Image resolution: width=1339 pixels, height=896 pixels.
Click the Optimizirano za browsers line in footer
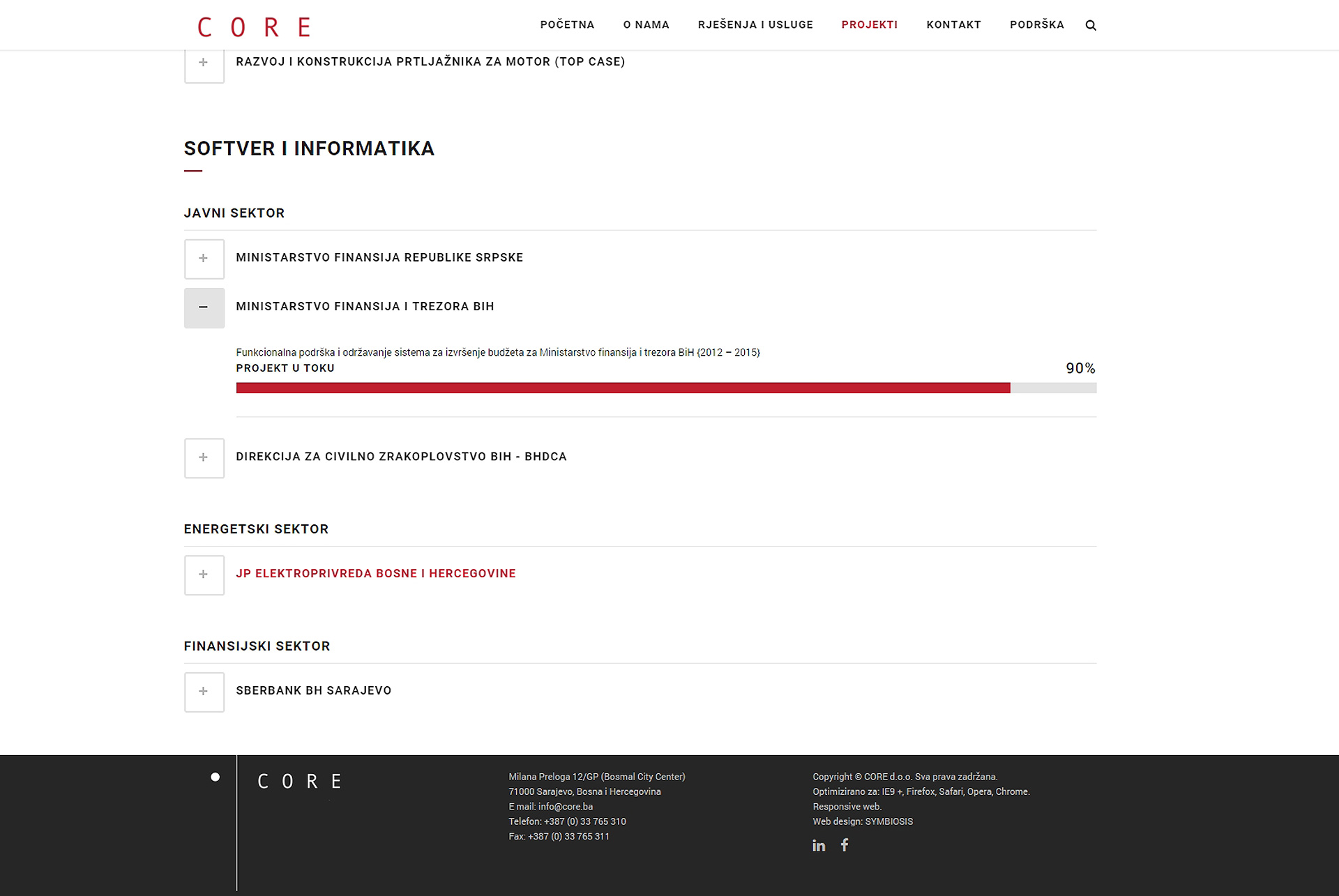(921, 791)
